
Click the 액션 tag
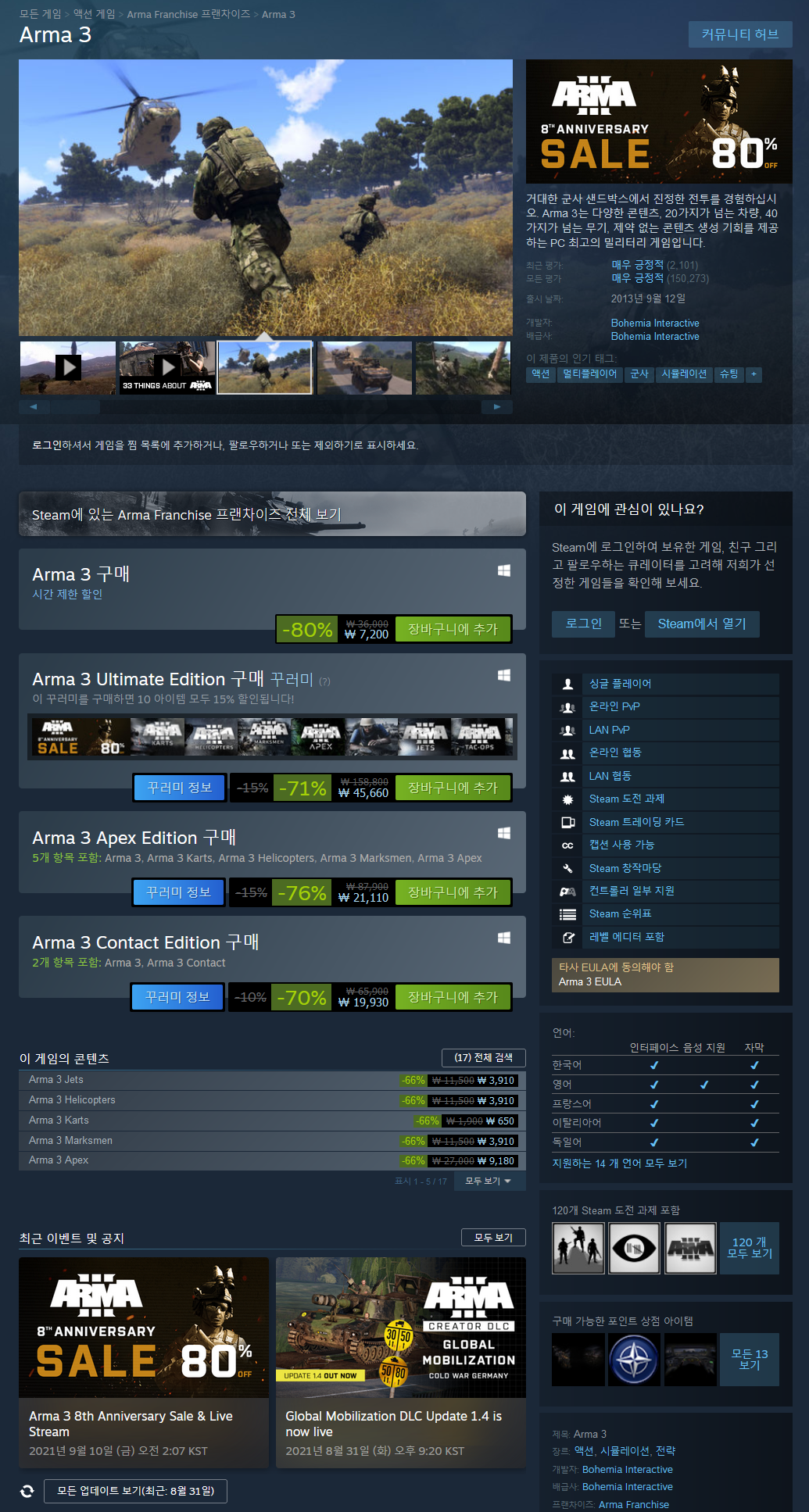(541, 374)
